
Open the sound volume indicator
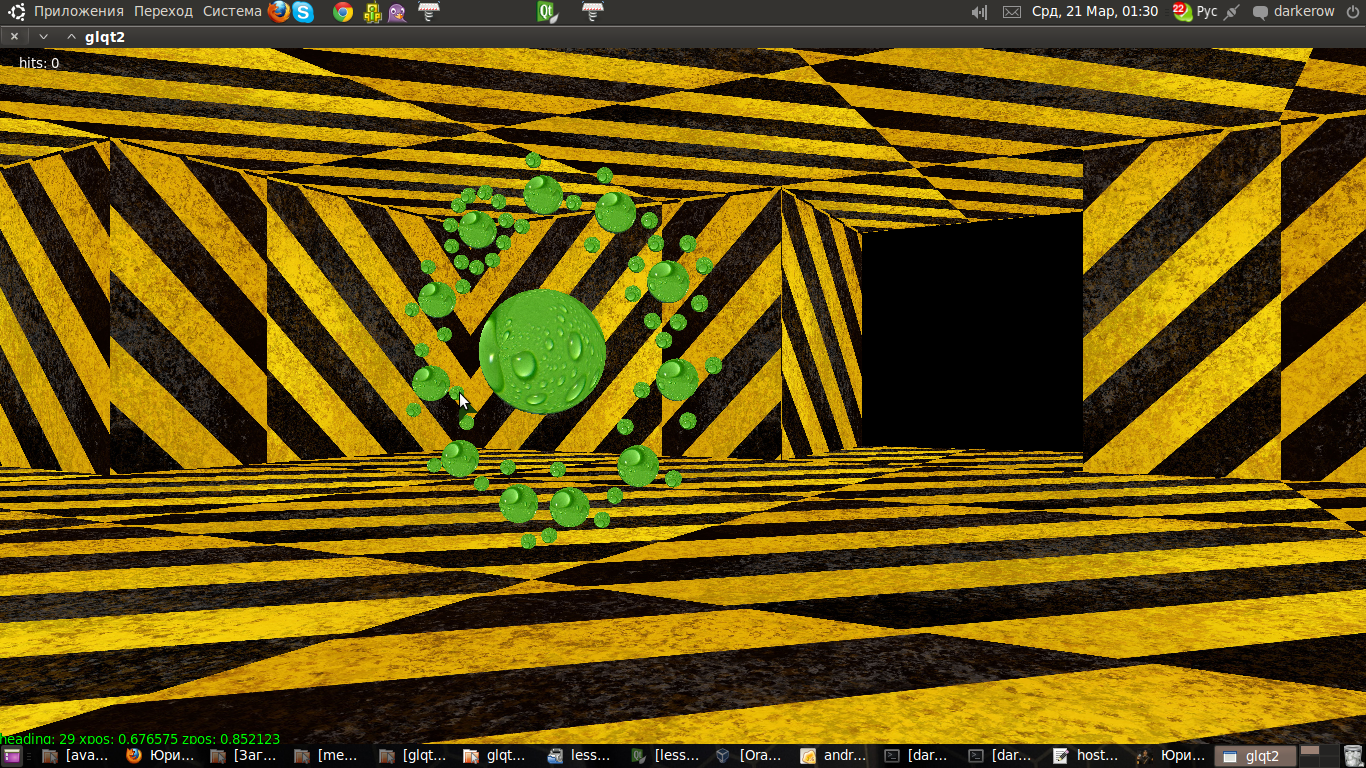tap(980, 12)
